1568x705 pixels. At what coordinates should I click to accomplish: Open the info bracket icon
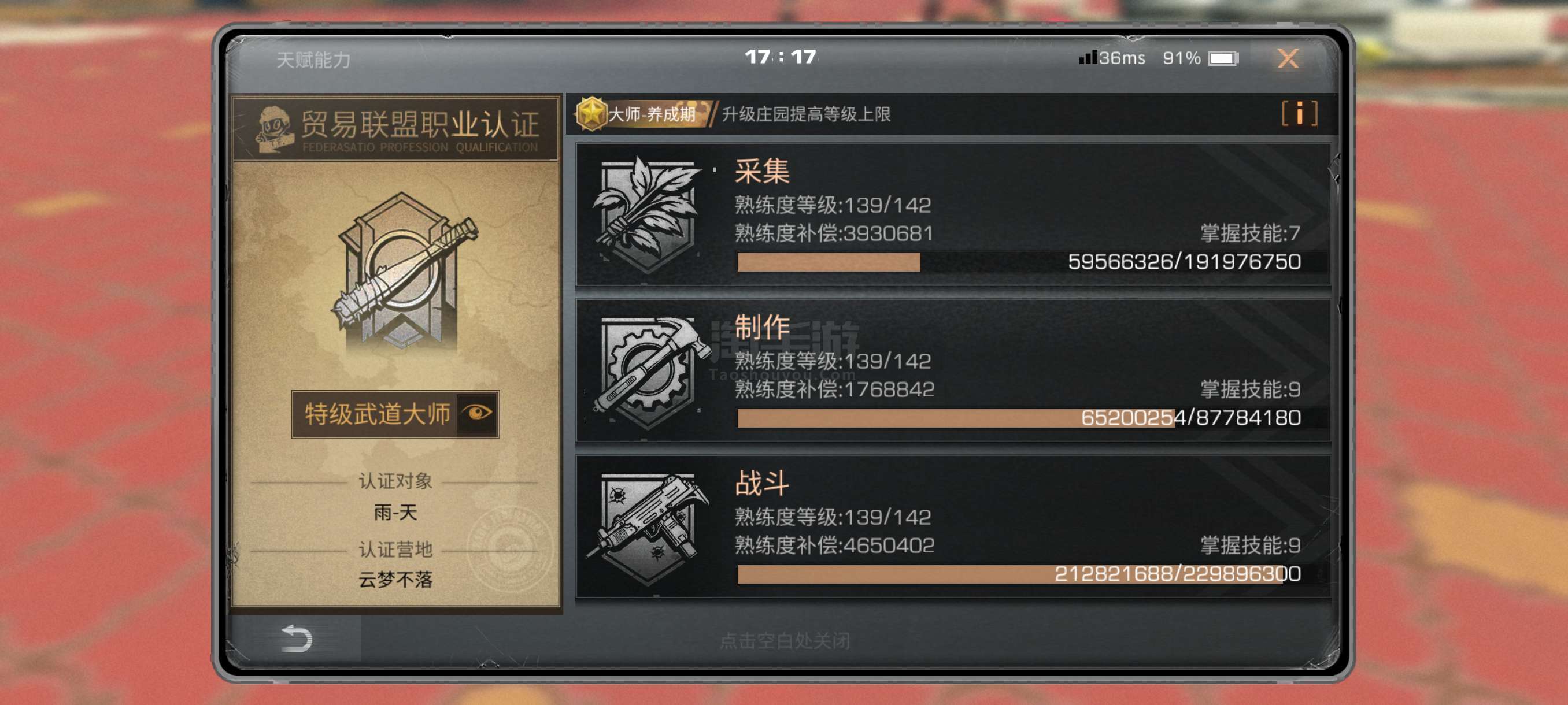[1299, 114]
